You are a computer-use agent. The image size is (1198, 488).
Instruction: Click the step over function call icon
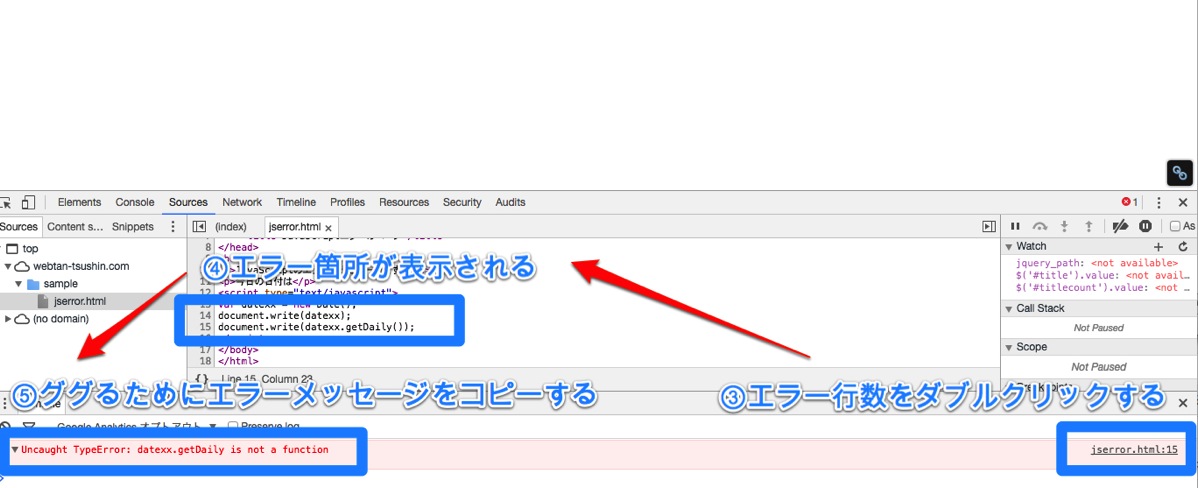click(1040, 226)
